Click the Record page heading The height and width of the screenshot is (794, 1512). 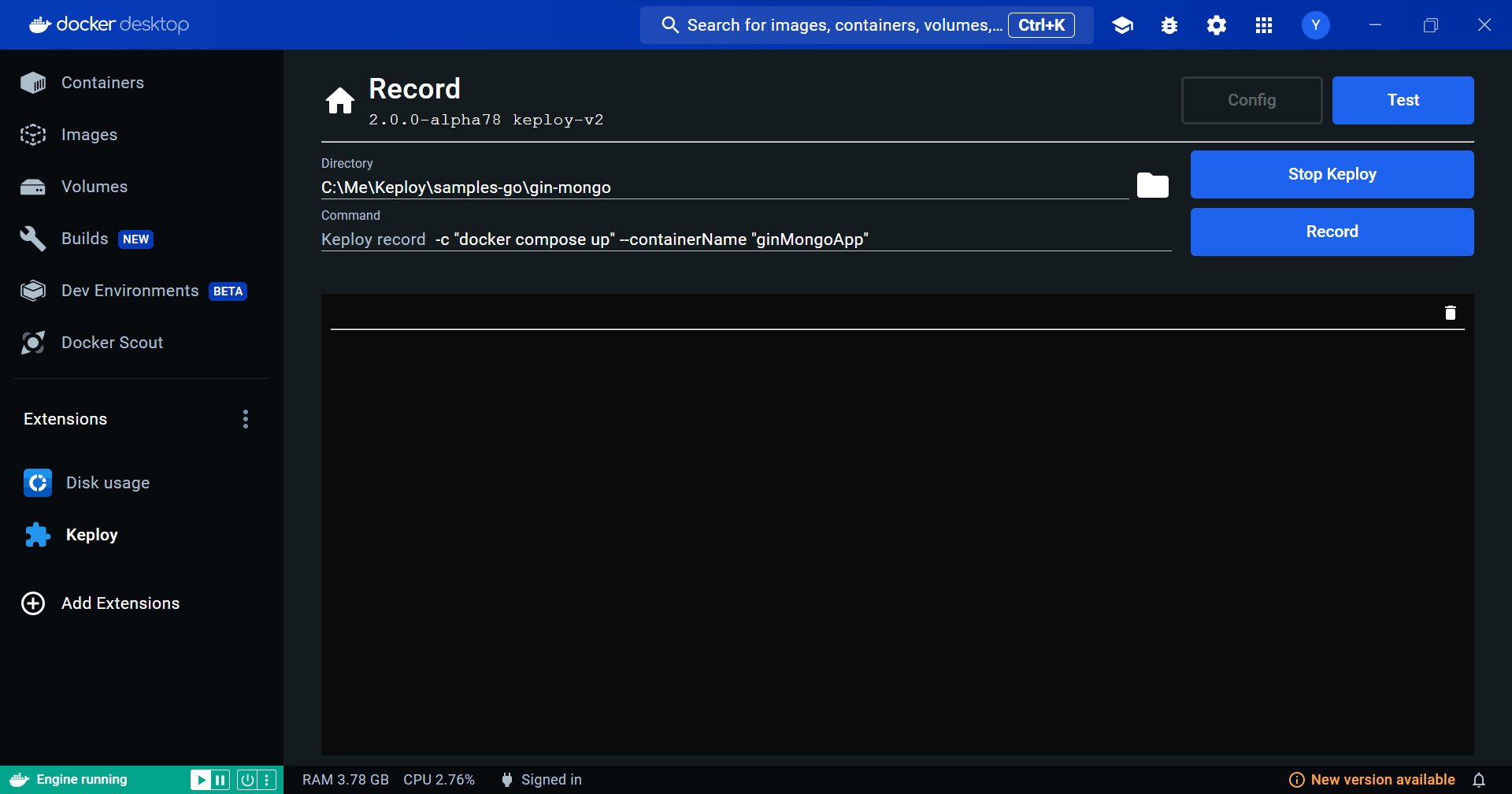coord(414,89)
